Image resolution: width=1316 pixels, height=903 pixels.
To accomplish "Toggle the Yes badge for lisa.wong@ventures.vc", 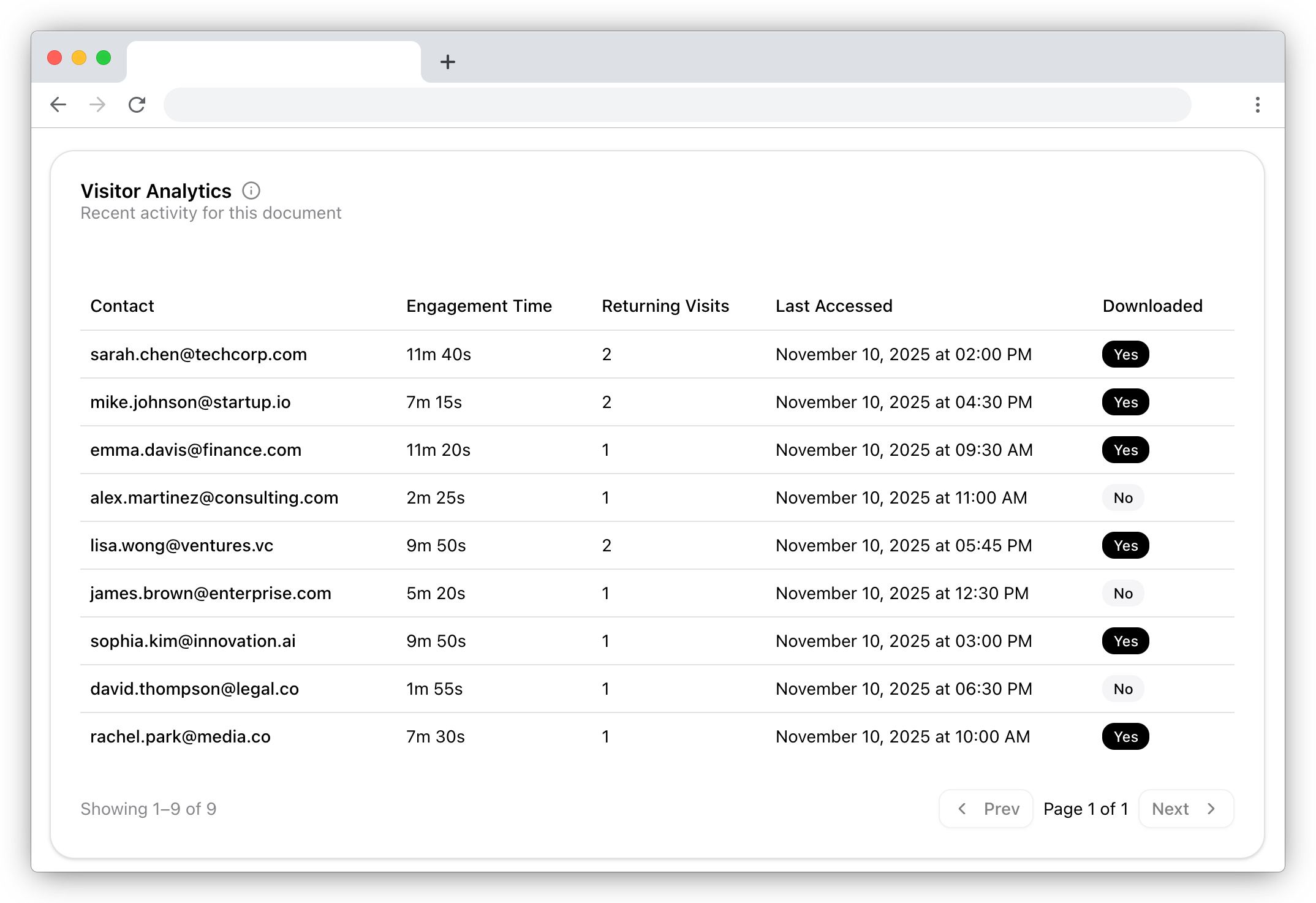I will click(x=1125, y=545).
